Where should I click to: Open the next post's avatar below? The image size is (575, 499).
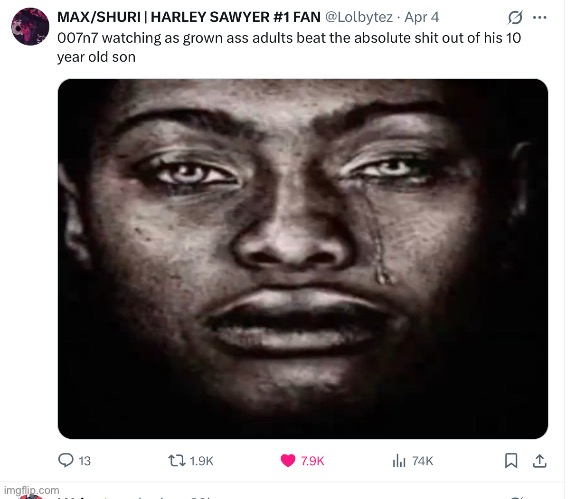pos(30,496)
